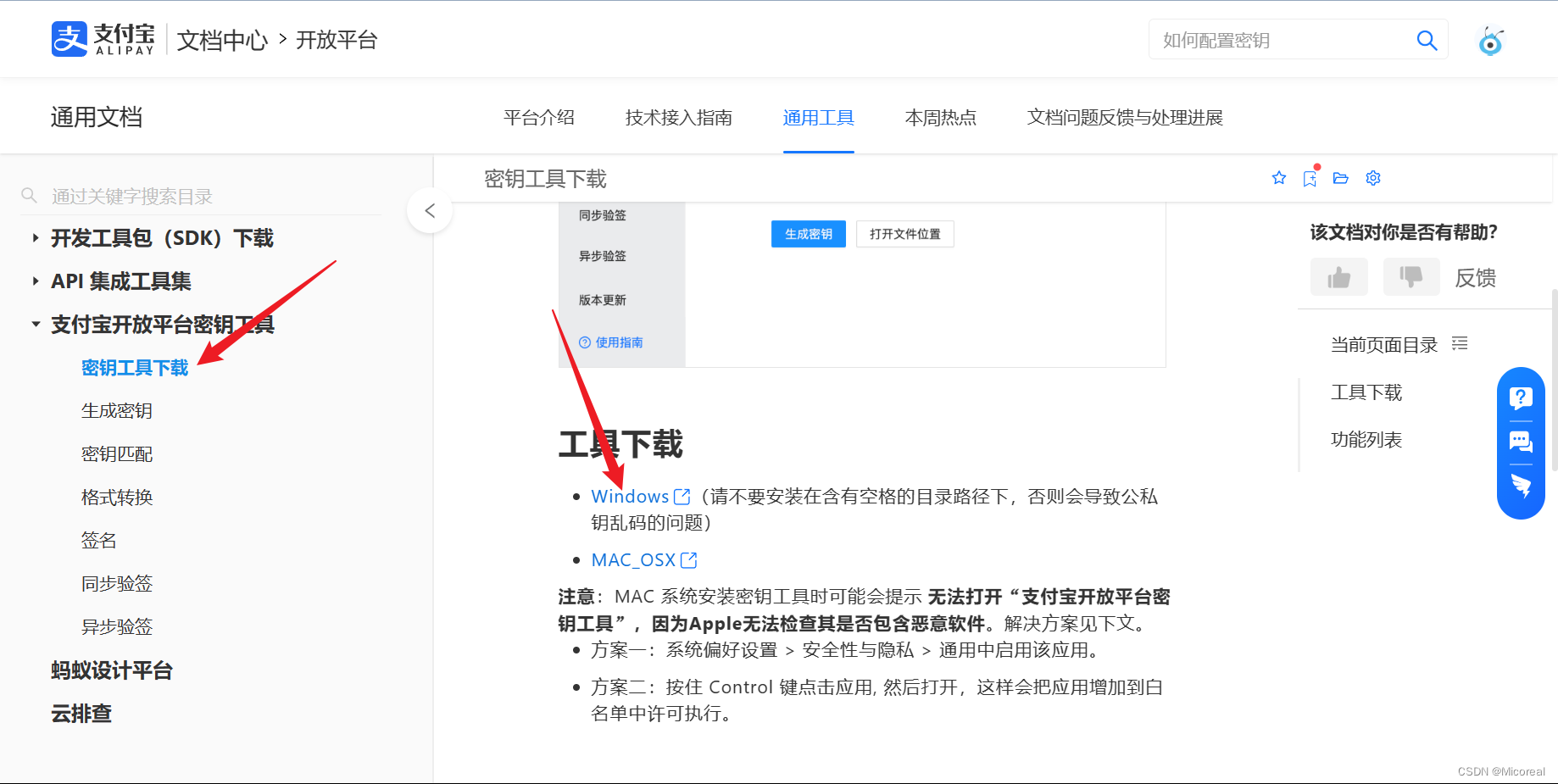Click the bird assistant icon in floating bar
The height and width of the screenshot is (784, 1558).
(1521, 486)
